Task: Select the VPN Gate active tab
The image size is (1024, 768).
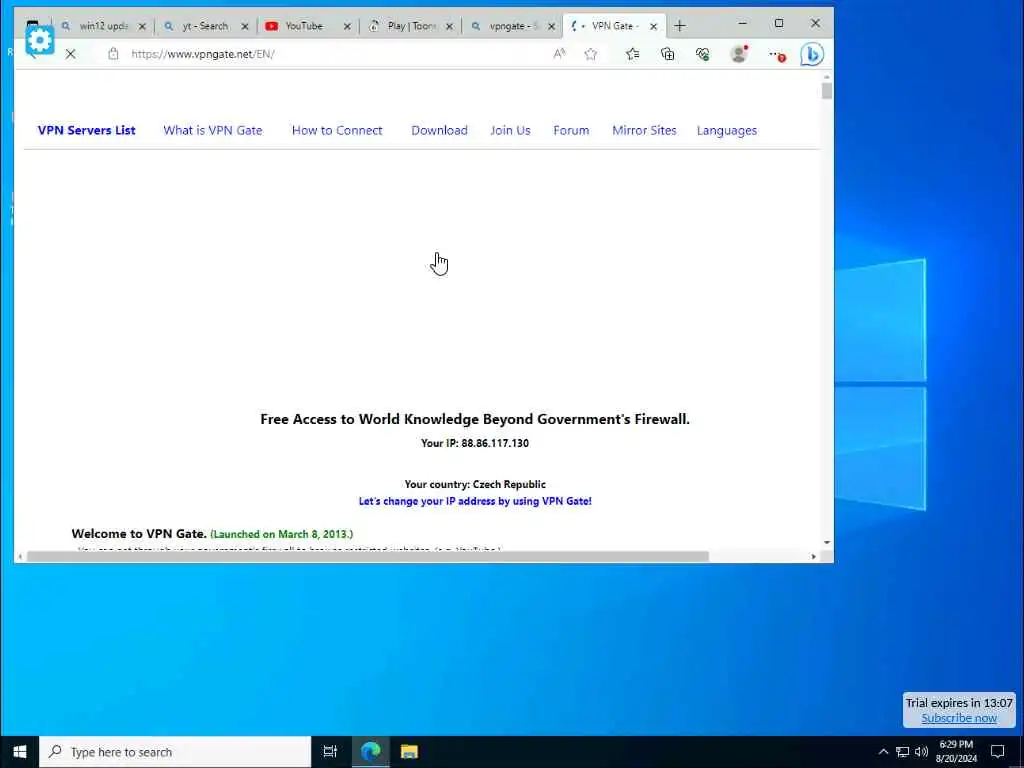Action: click(614, 26)
